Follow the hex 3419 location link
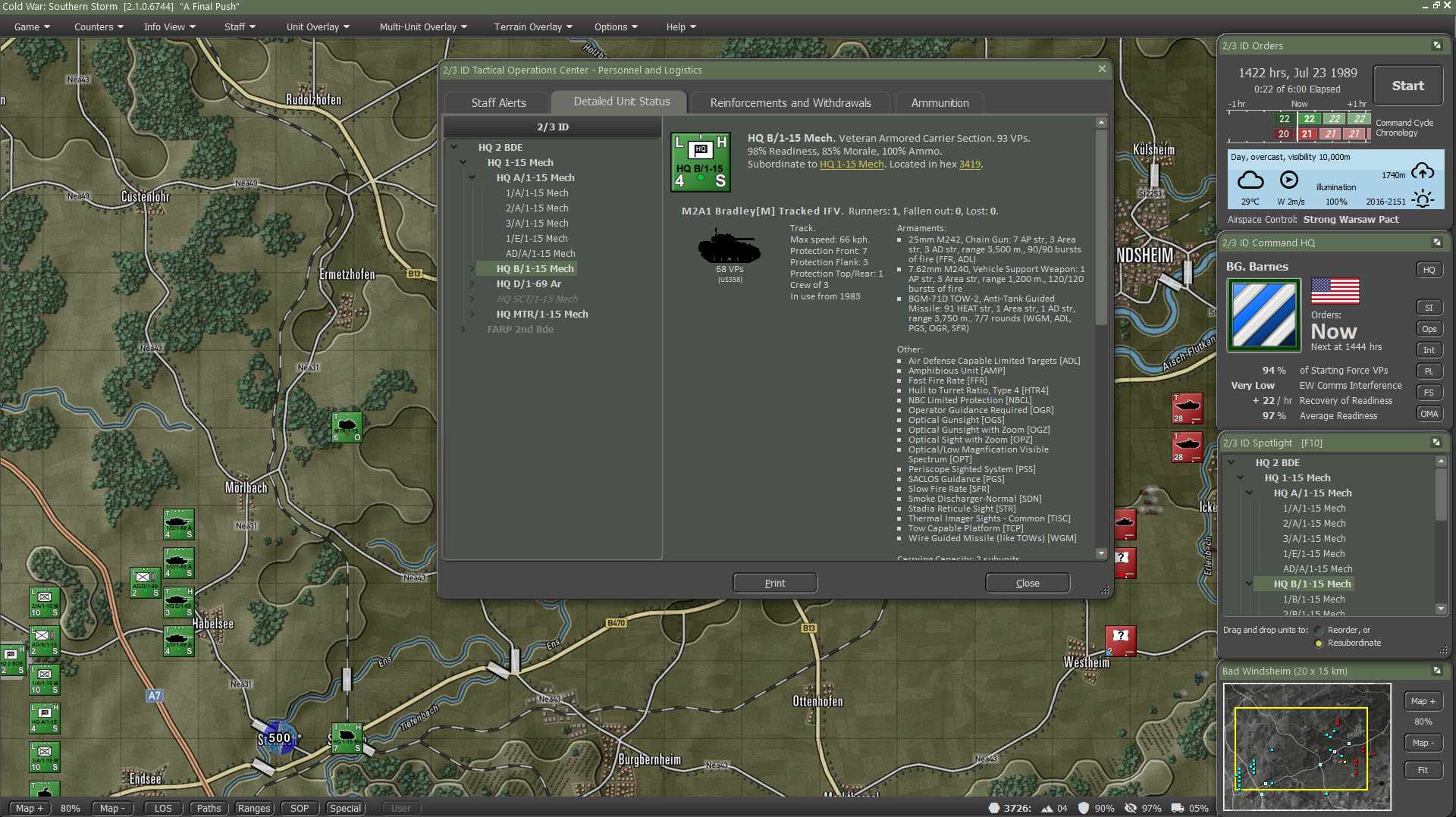 [x=970, y=164]
